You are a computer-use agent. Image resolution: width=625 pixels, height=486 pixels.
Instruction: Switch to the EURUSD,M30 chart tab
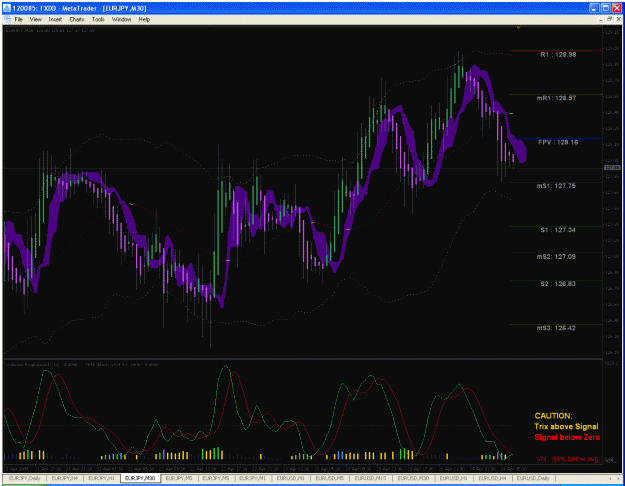pyautogui.click(x=413, y=478)
